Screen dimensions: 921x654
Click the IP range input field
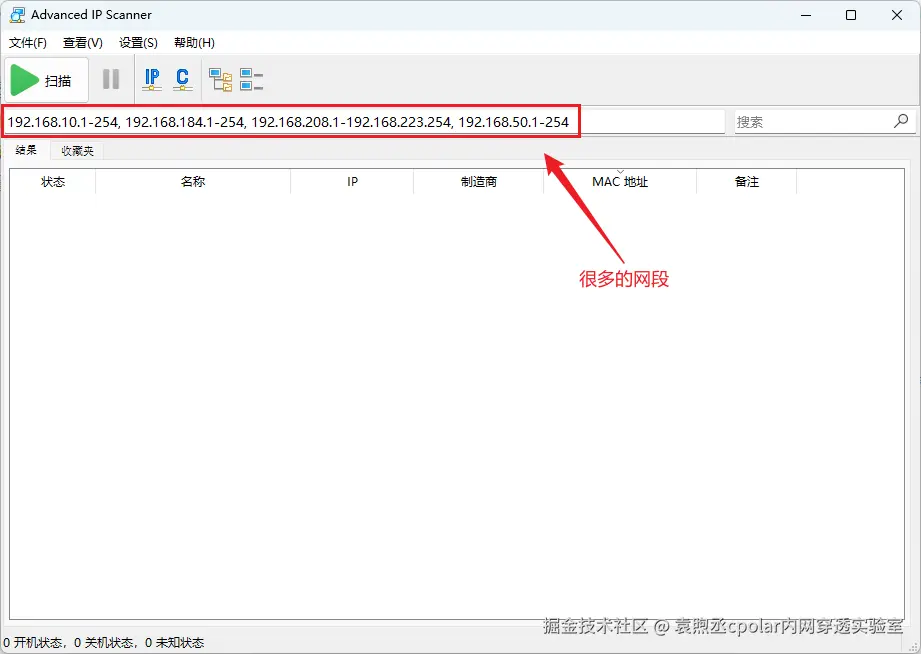click(x=364, y=122)
